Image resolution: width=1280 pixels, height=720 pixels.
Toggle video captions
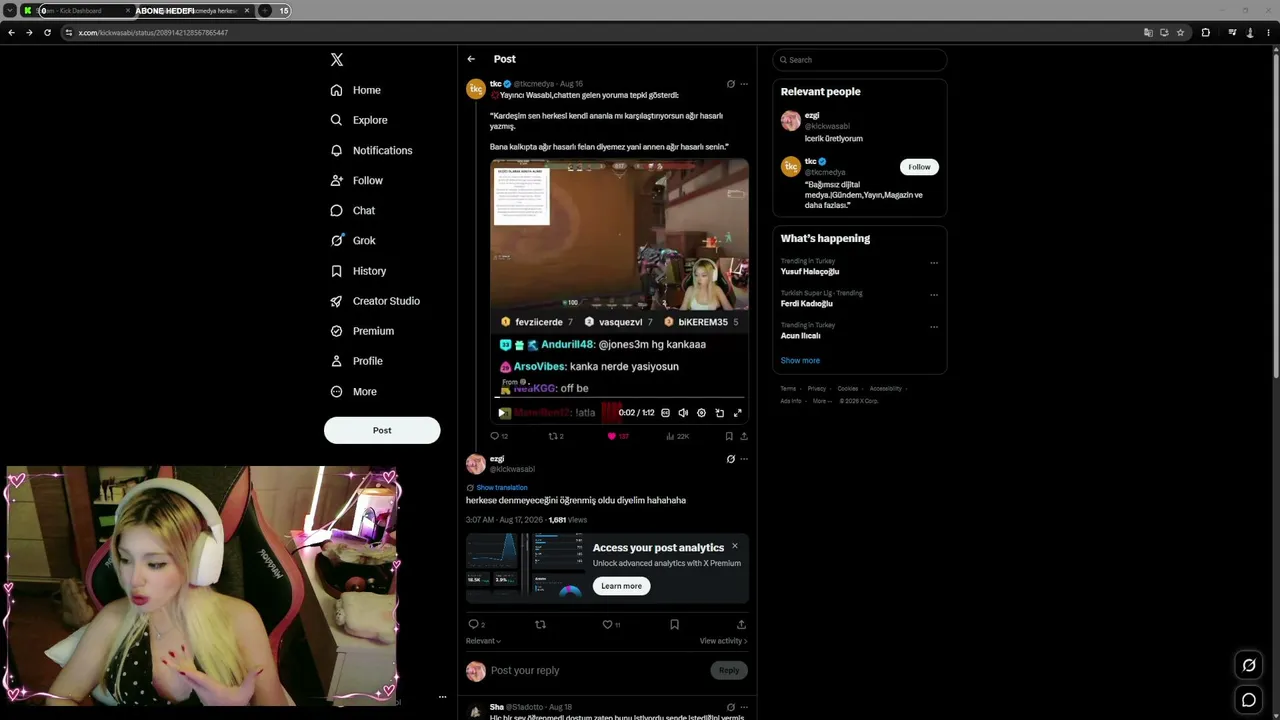[665, 413]
